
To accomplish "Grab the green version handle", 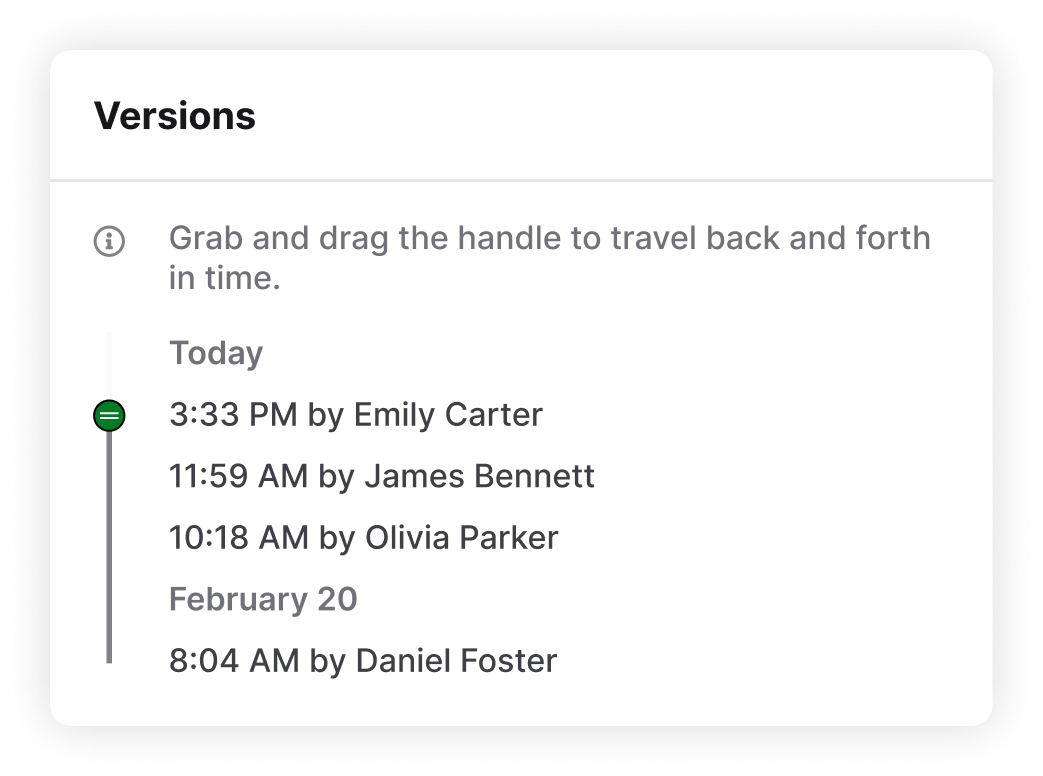I will (109, 416).
